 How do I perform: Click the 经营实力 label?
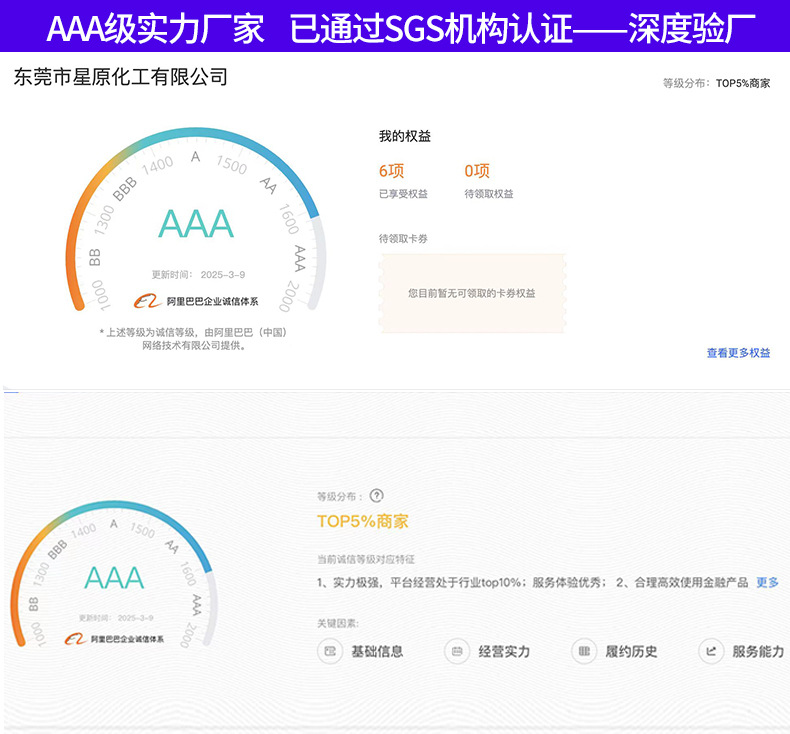(x=504, y=651)
